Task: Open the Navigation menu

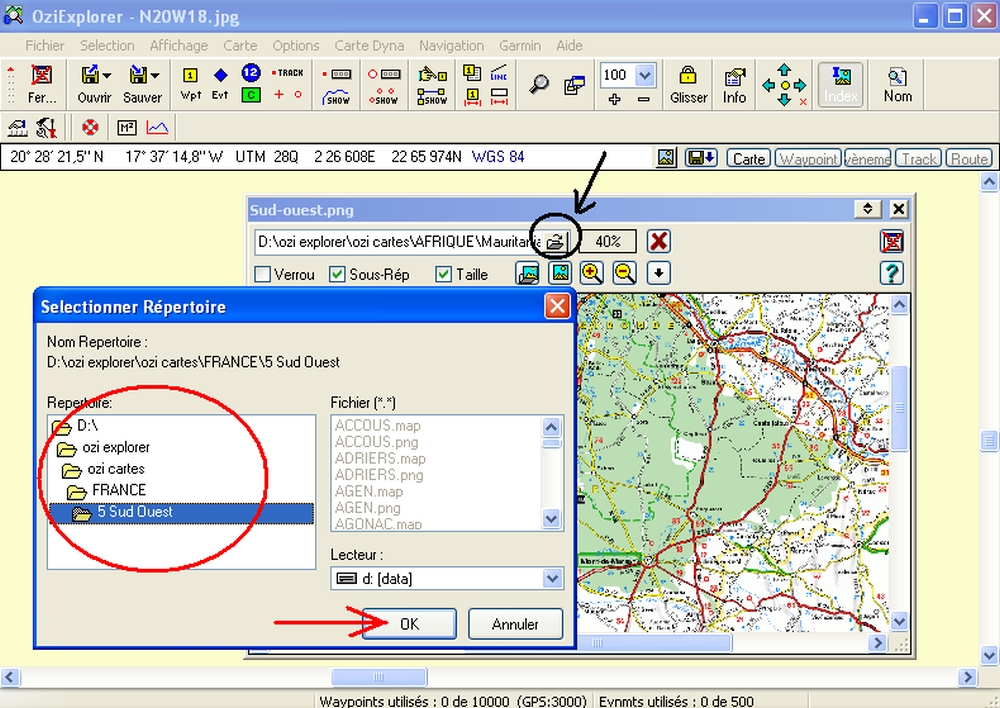Action: (x=451, y=45)
